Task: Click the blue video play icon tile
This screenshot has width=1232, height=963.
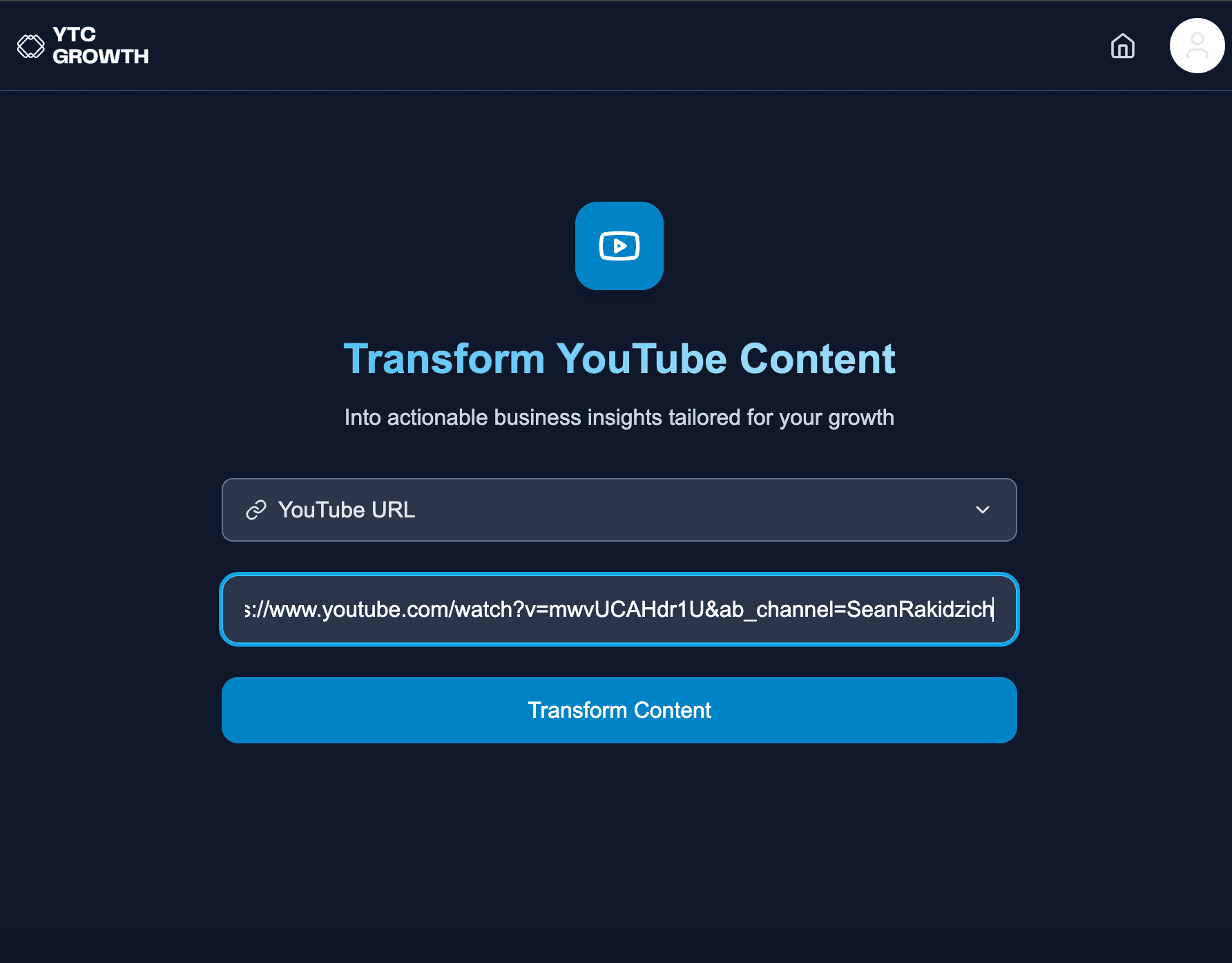Action: (619, 246)
